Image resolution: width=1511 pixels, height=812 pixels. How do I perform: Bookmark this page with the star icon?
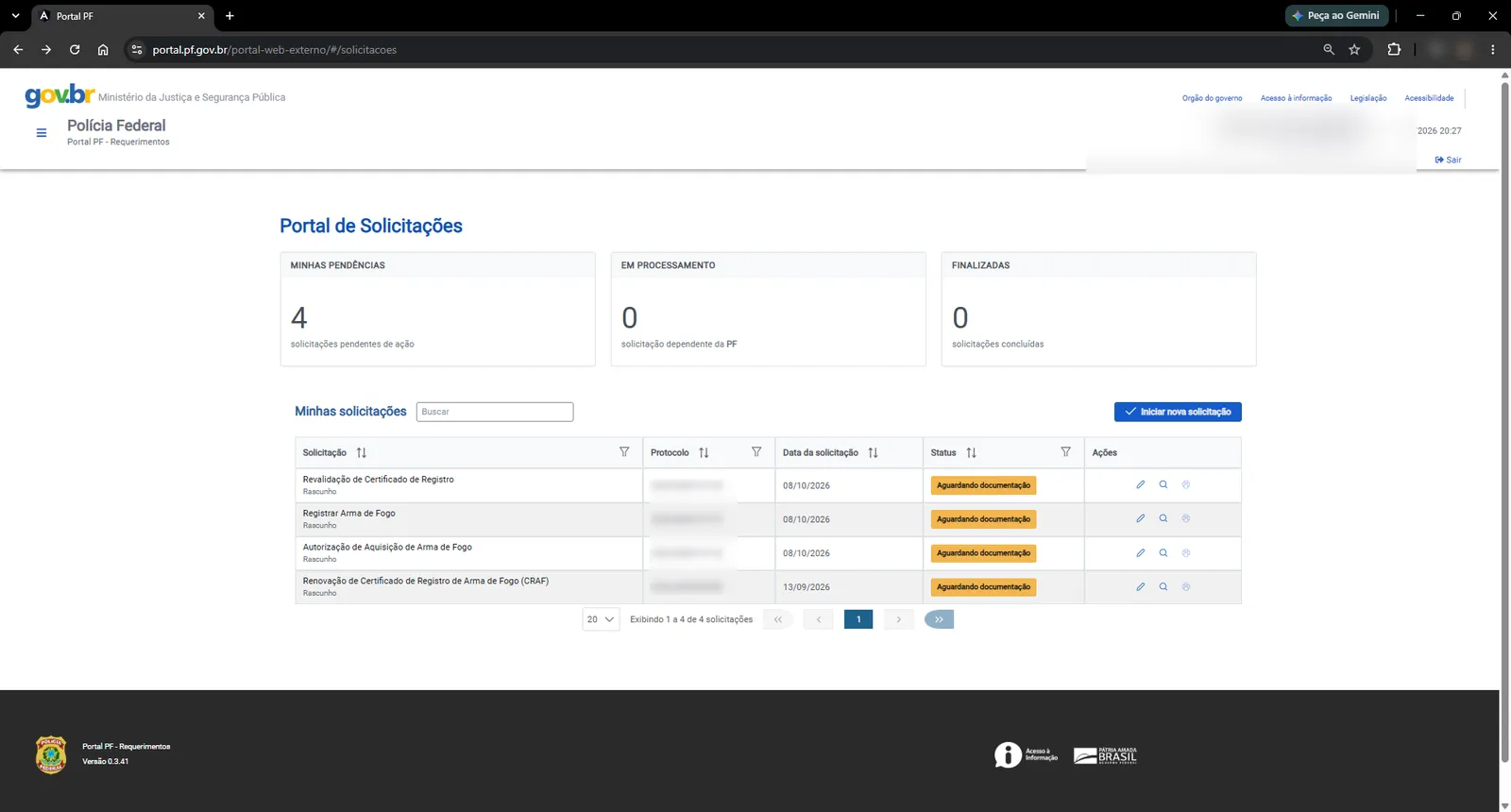[x=1354, y=50]
